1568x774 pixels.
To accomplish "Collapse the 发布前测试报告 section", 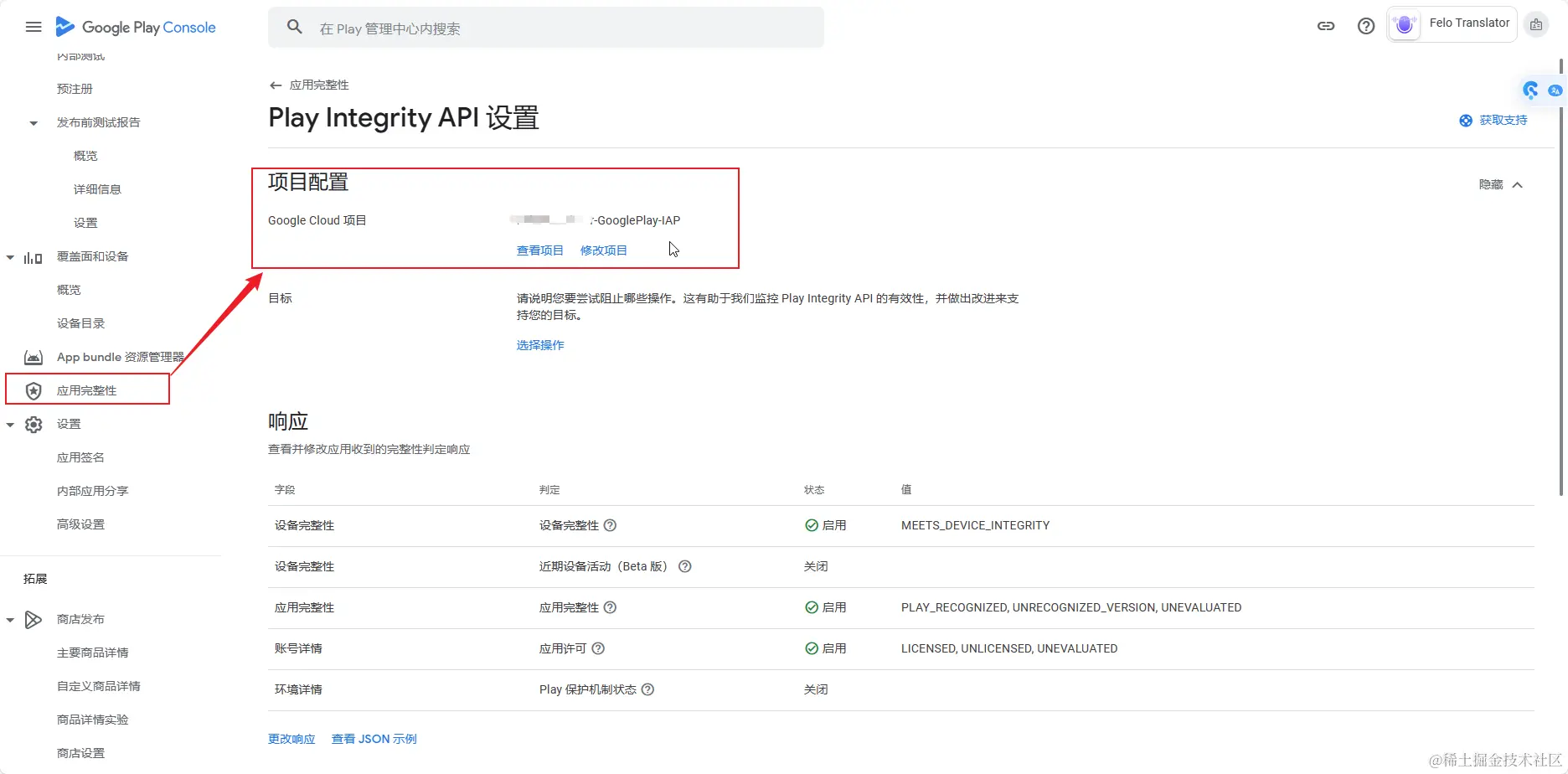I will pyautogui.click(x=34, y=123).
